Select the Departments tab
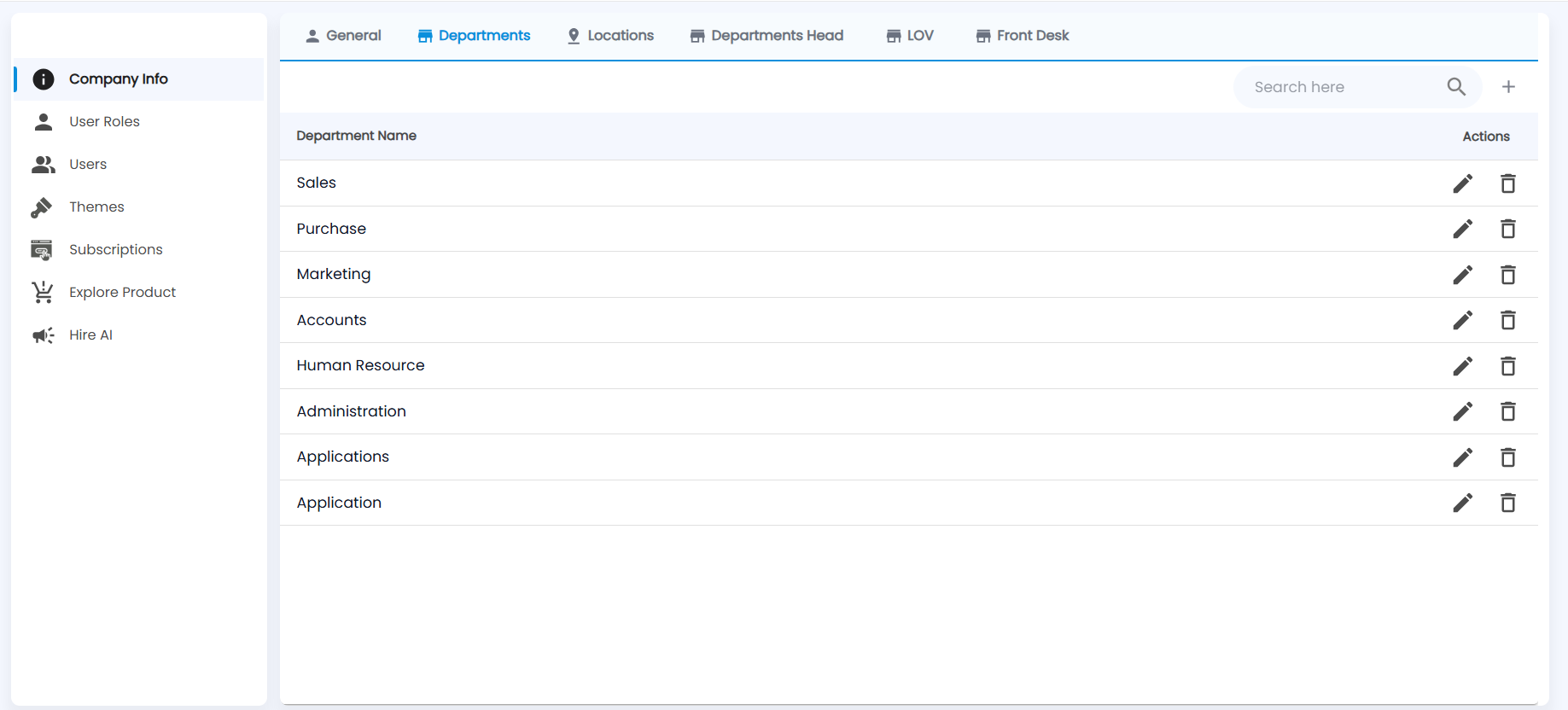Viewport: 1568px width, 710px height. [x=474, y=36]
